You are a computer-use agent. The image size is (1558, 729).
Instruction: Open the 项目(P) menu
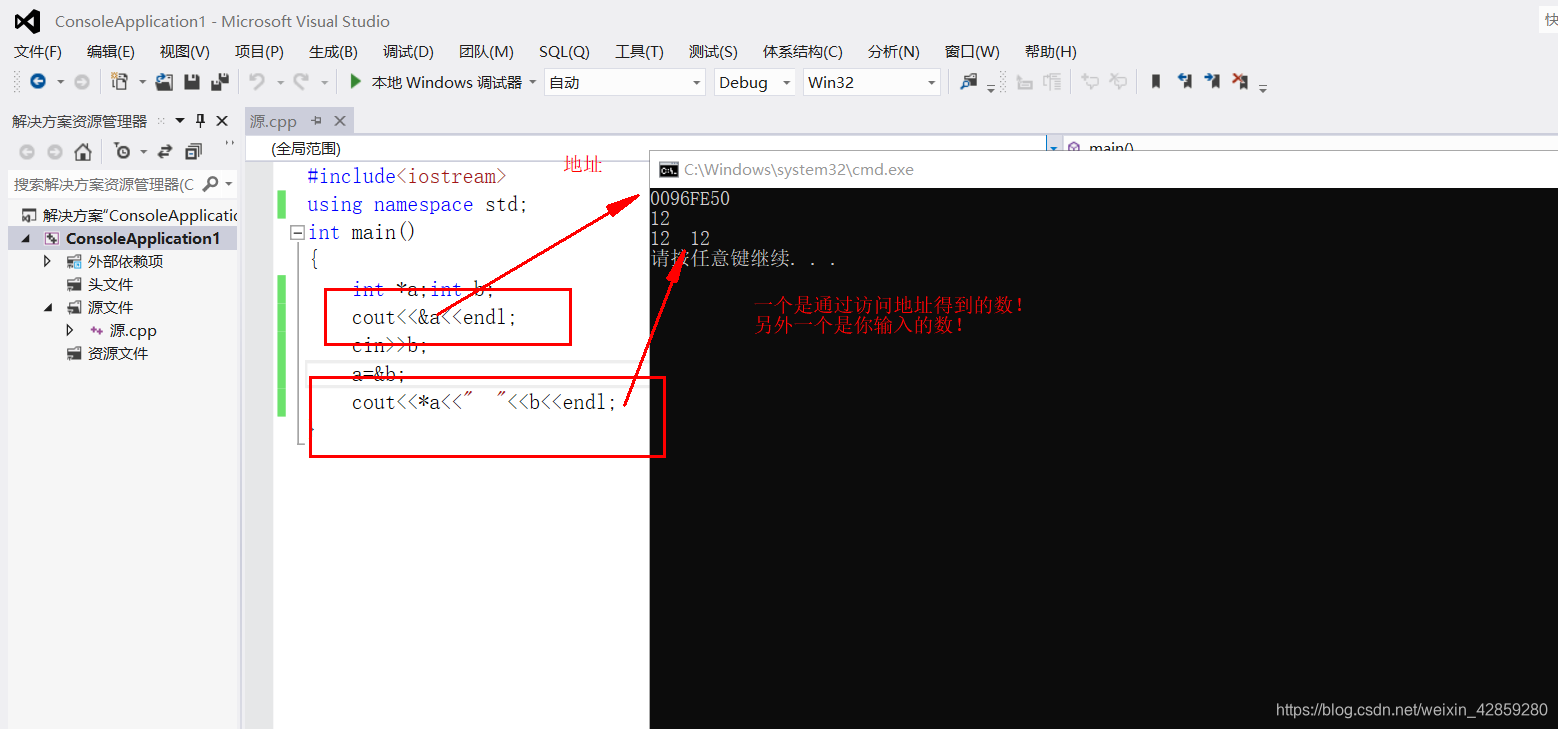(259, 52)
